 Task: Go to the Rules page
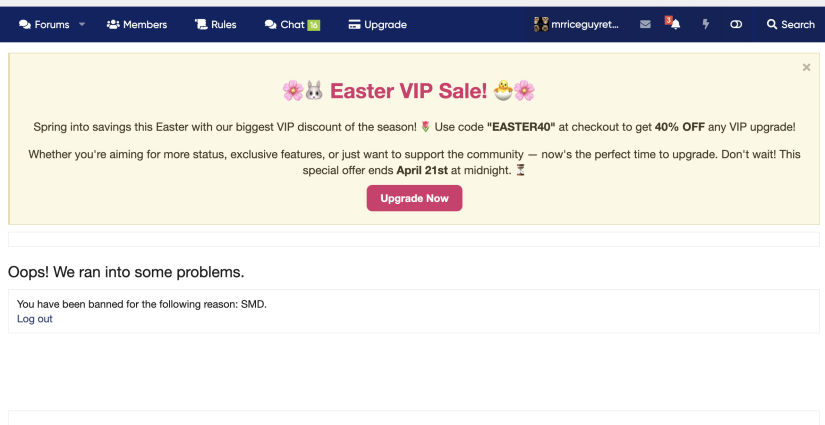point(216,24)
